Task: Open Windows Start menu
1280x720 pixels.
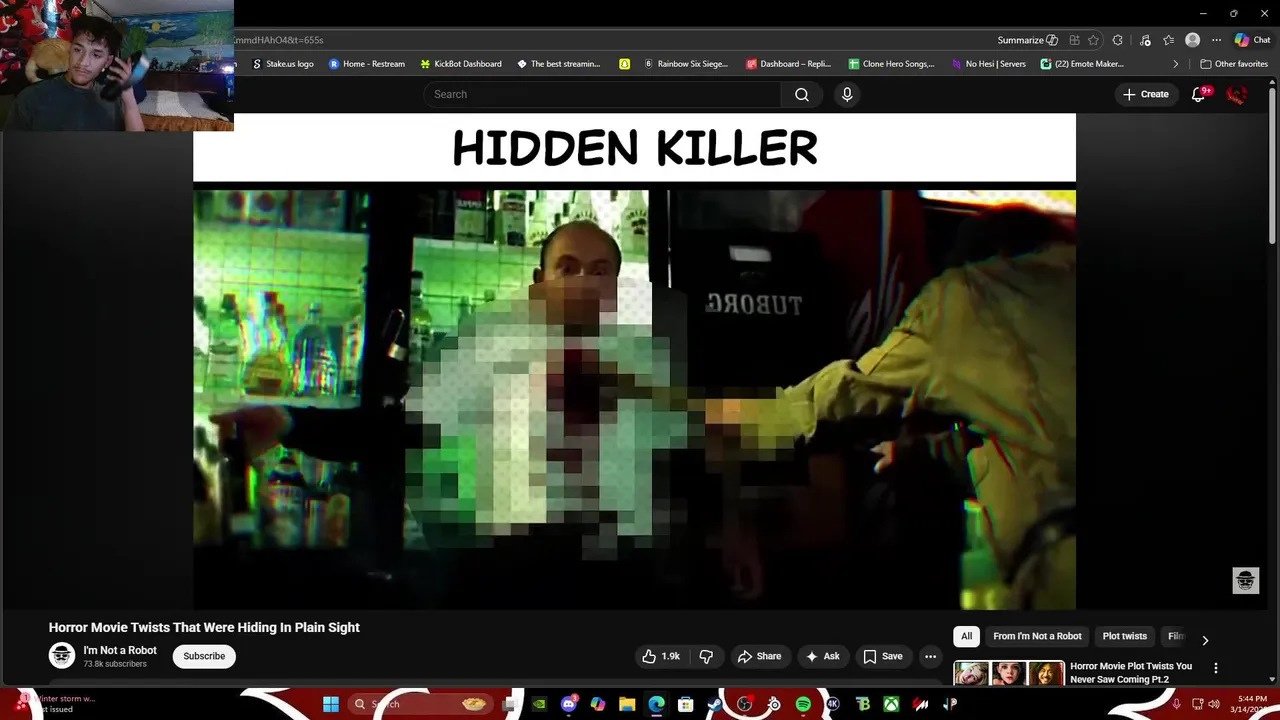Action: [x=331, y=704]
